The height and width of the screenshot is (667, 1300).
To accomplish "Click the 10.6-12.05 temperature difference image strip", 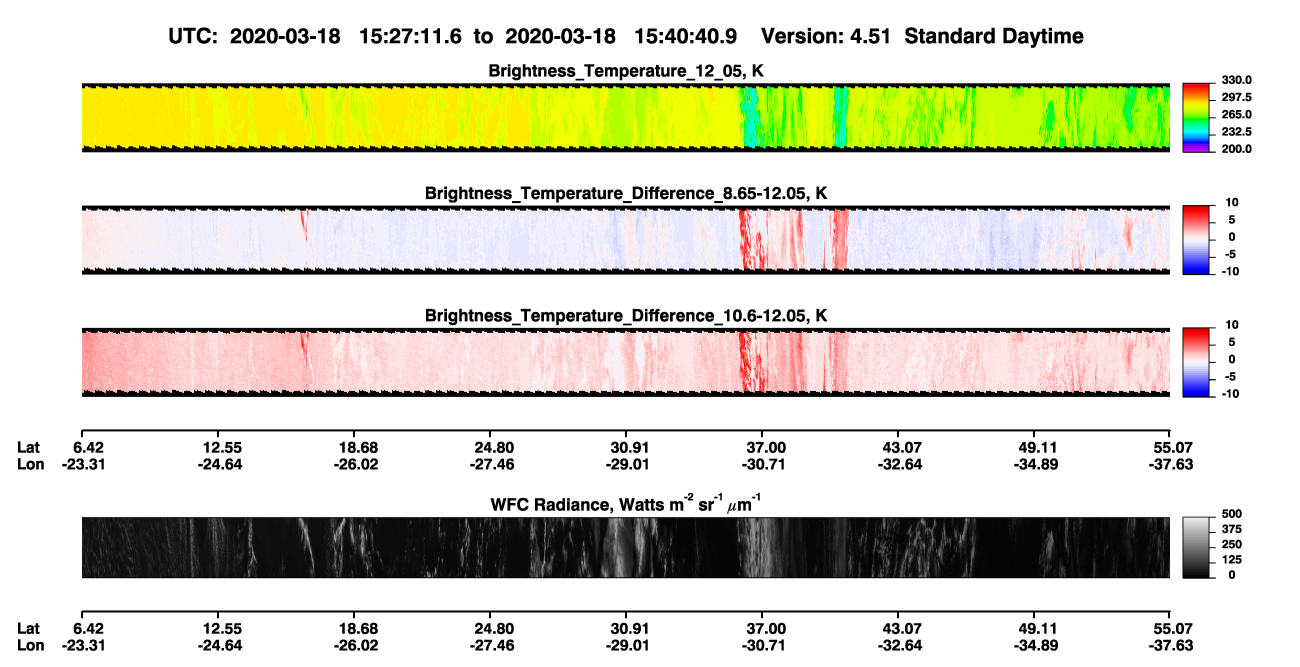I will point(626,362).
